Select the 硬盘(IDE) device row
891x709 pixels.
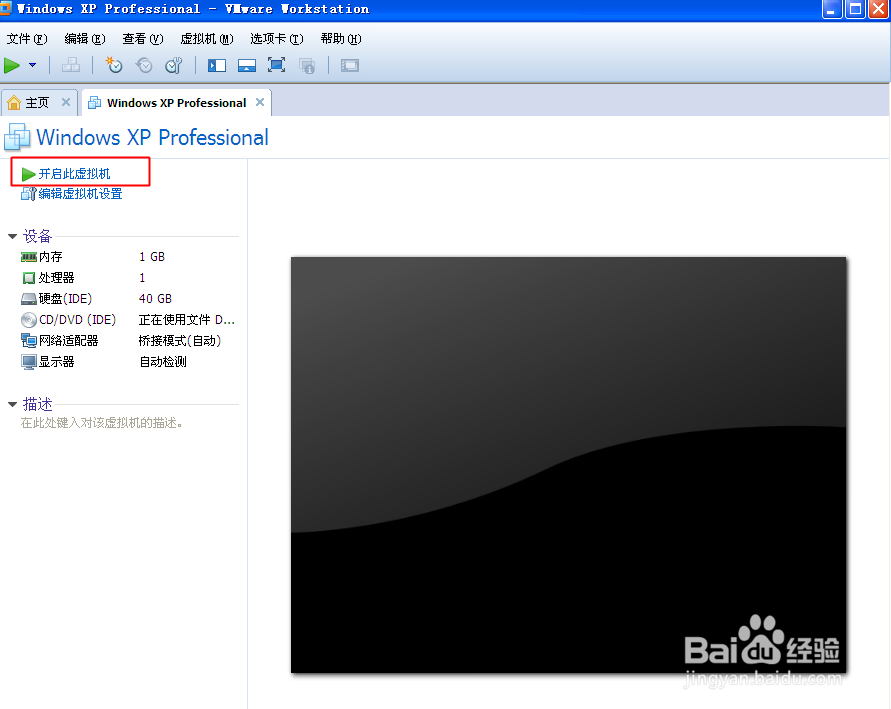128,299
